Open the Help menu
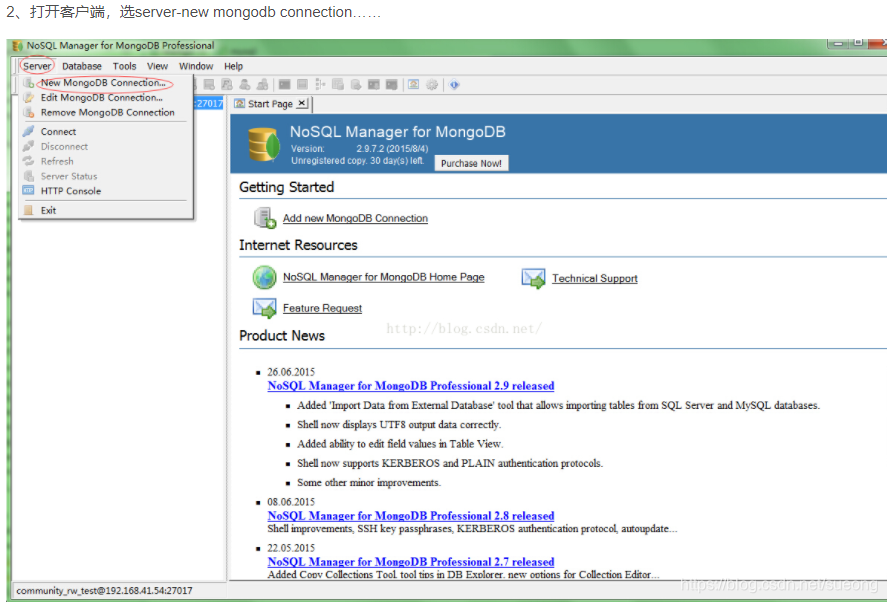887x603 pixels. (x=233, y=66)
